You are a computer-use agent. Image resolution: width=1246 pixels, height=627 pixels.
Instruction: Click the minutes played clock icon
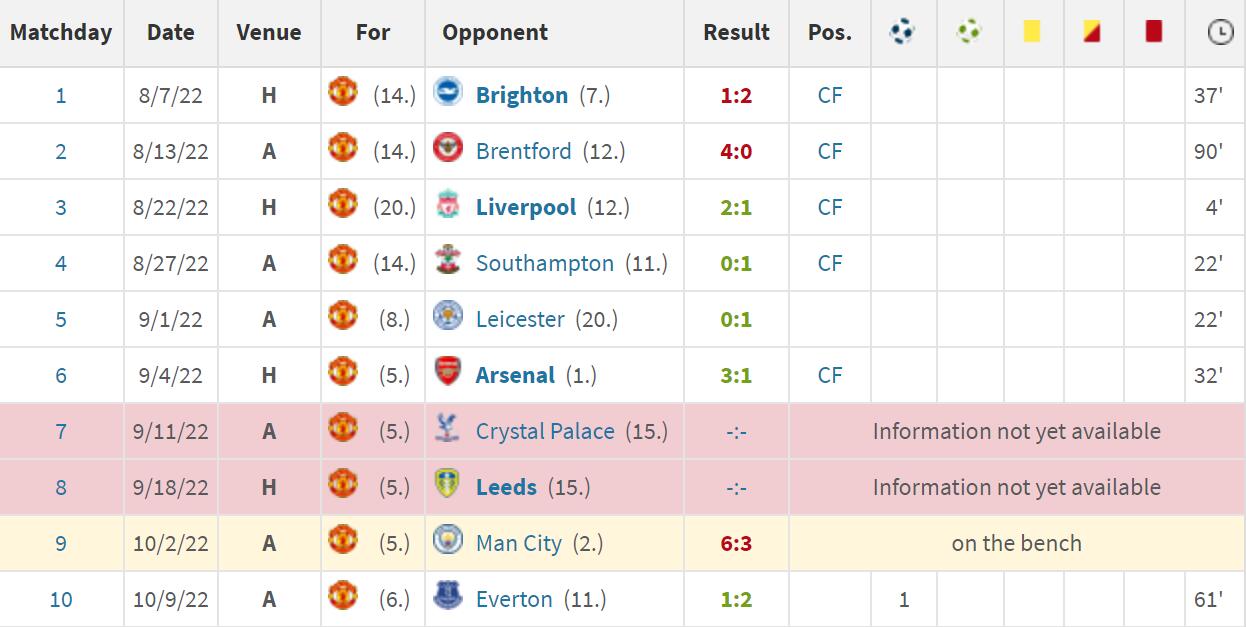[1220, 32]
